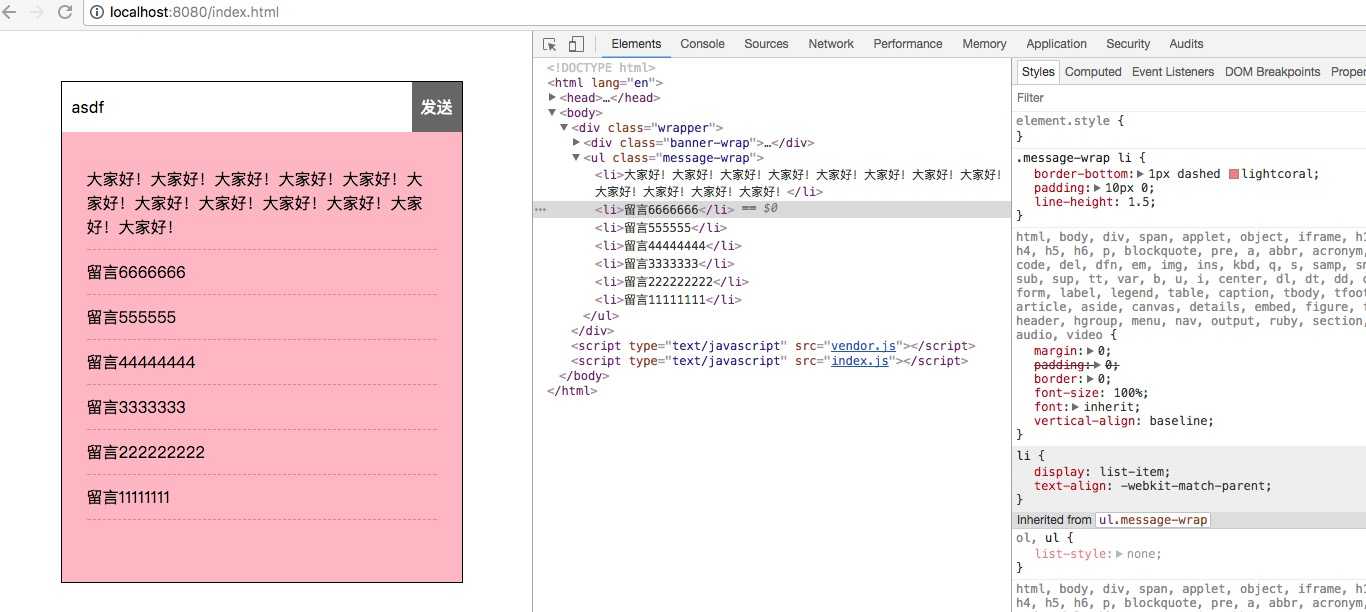The width and height of the screenshot is (1366, 612).
Task: Reload the page with refresh icon
Action: pyautogui.click(x=65, y=13)
